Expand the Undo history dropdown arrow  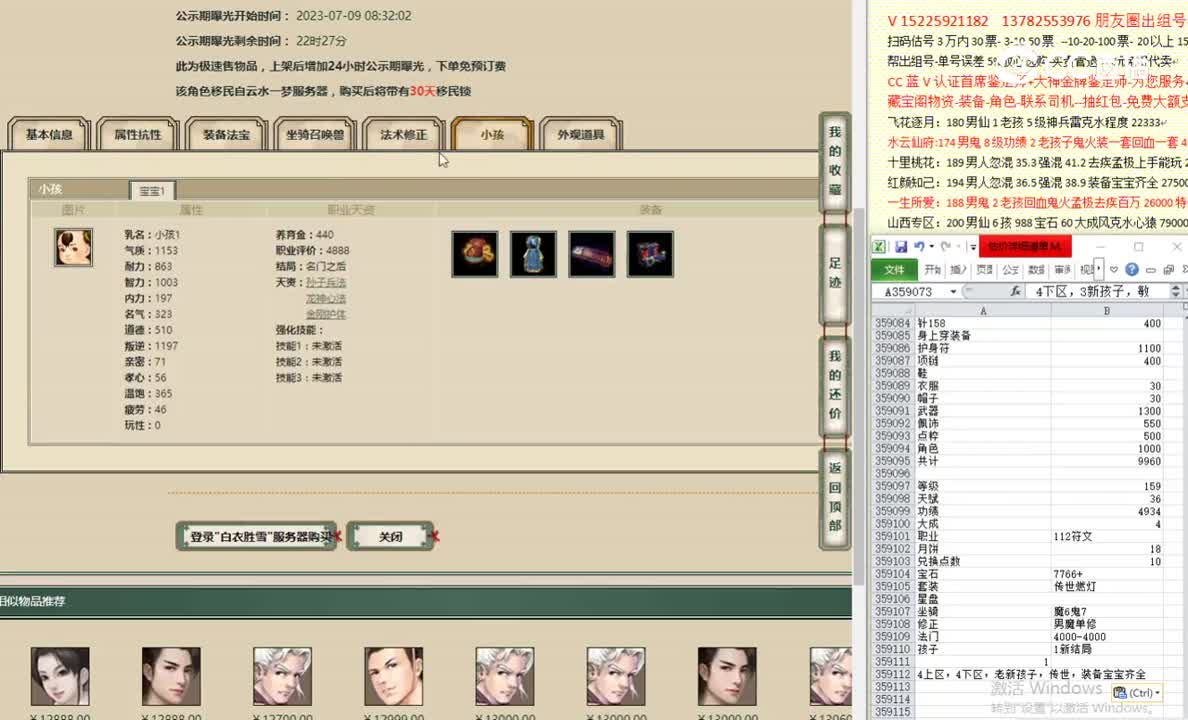(x=930, y=246)
